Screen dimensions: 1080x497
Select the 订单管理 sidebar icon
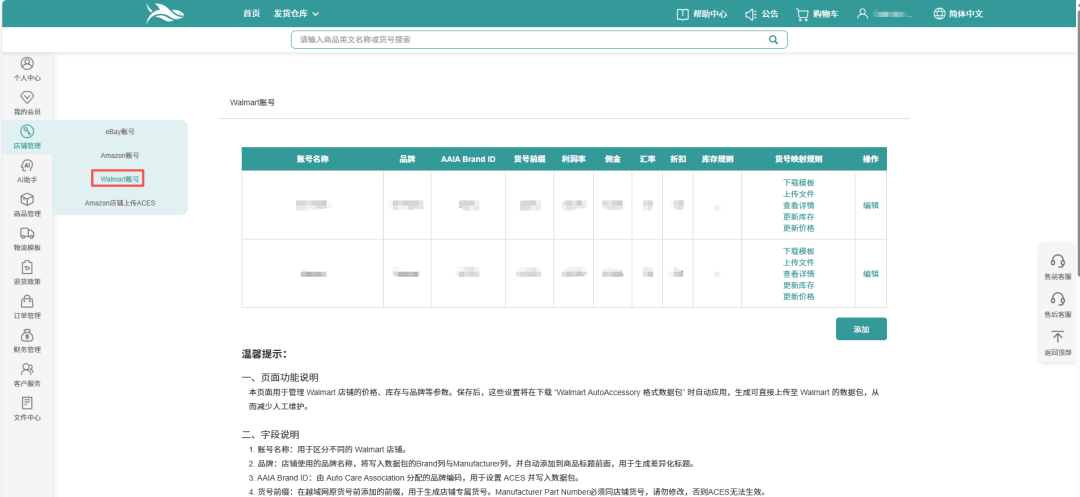(27, 302)
